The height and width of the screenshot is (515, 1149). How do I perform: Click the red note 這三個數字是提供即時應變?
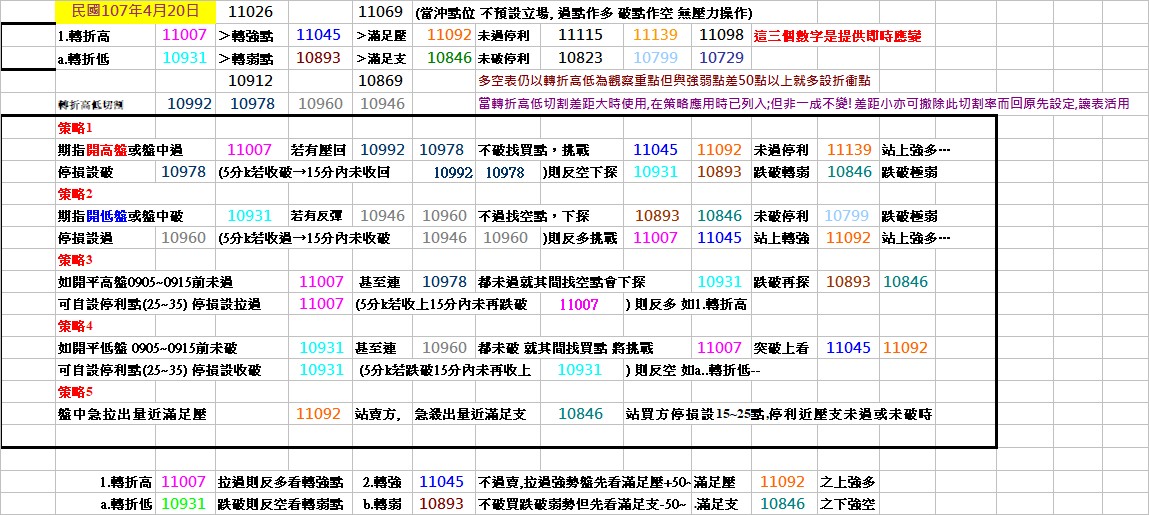tap(838, 36)
